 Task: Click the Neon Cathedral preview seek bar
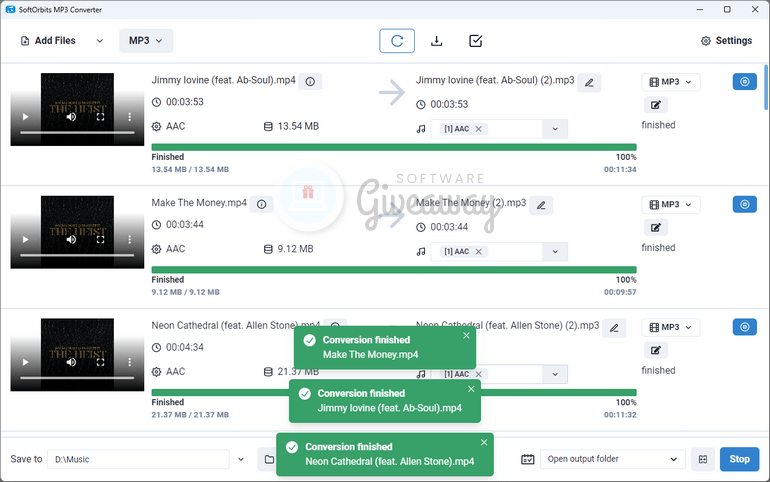(x=77, y=378)
